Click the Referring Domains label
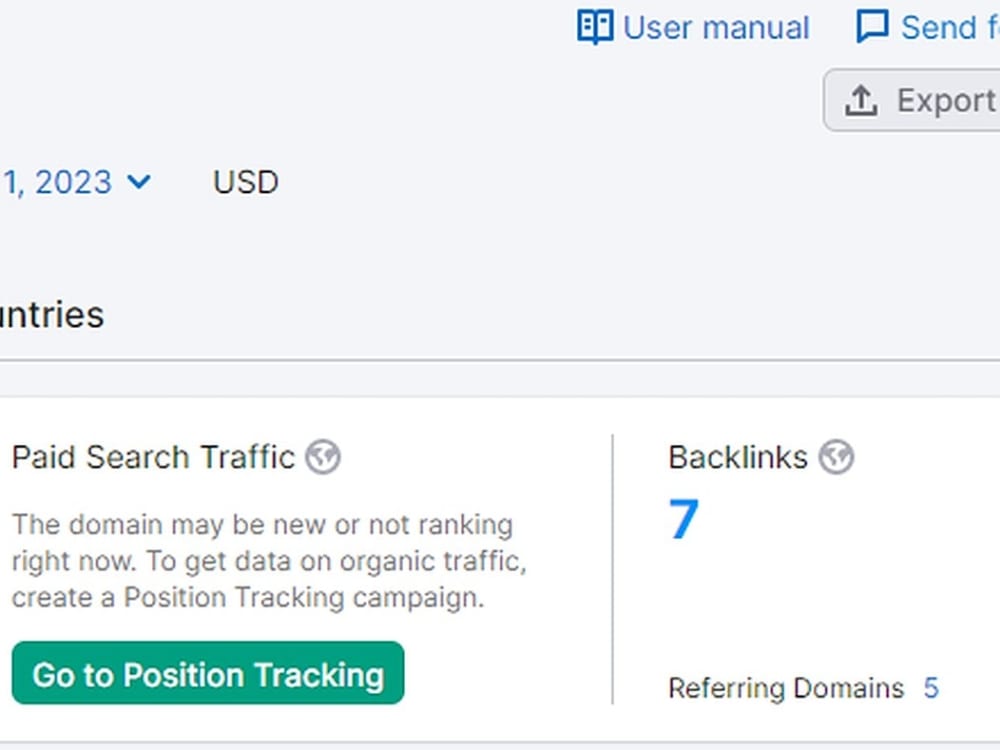The width and height of the screenshot is (1000, 750). (786, 689)
